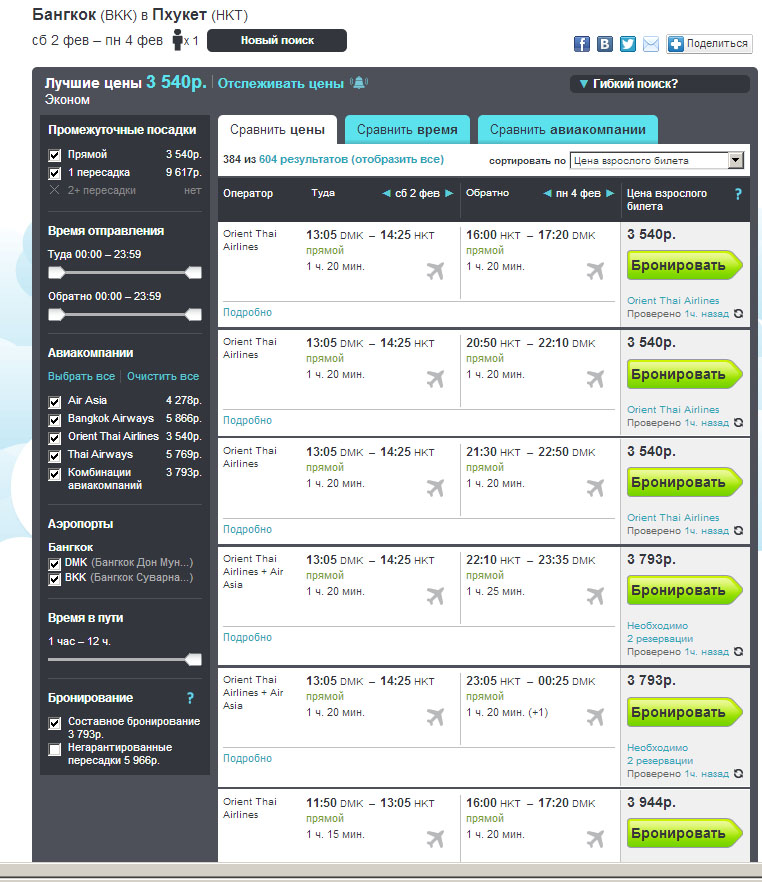Open help icon next to Бронирование
This screenshot has height=882, width=762.
pos(190,698)
